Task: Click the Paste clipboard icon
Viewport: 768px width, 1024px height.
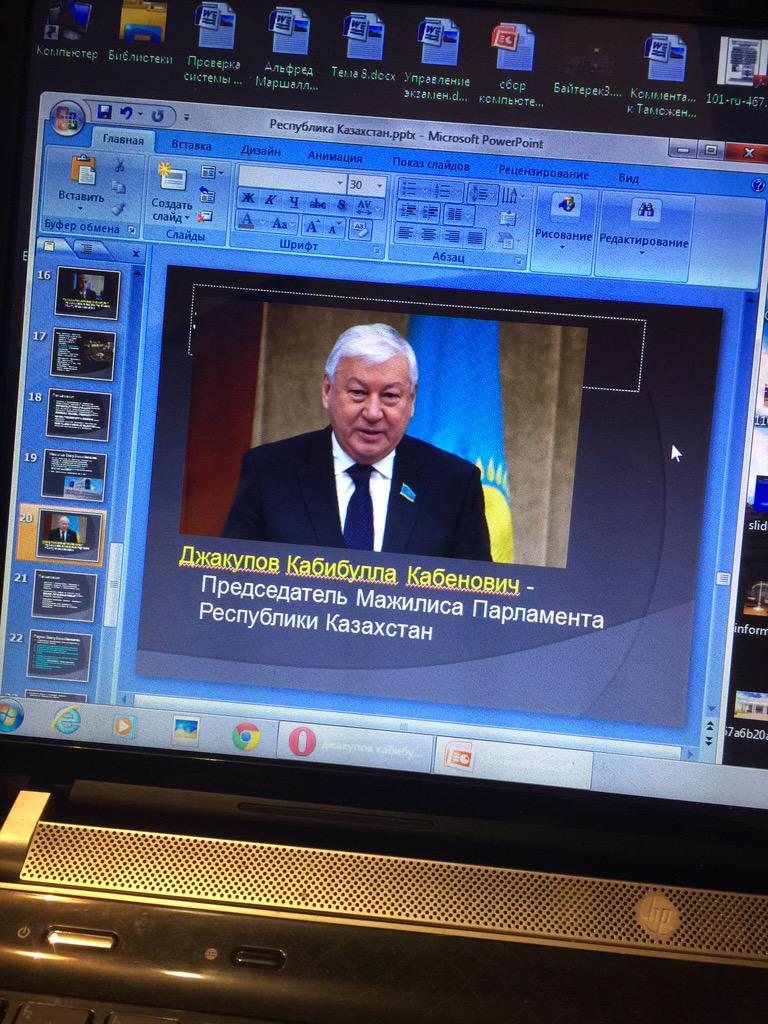Action: 83,170
